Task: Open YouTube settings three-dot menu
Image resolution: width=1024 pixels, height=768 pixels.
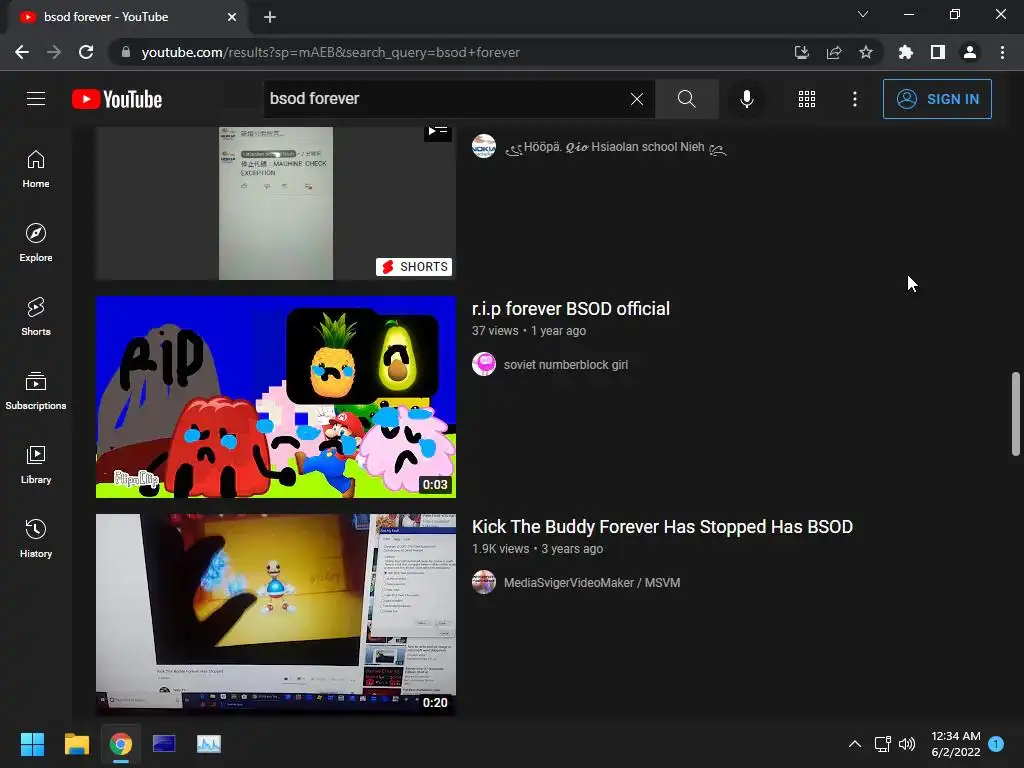Action: click(855, 99)
